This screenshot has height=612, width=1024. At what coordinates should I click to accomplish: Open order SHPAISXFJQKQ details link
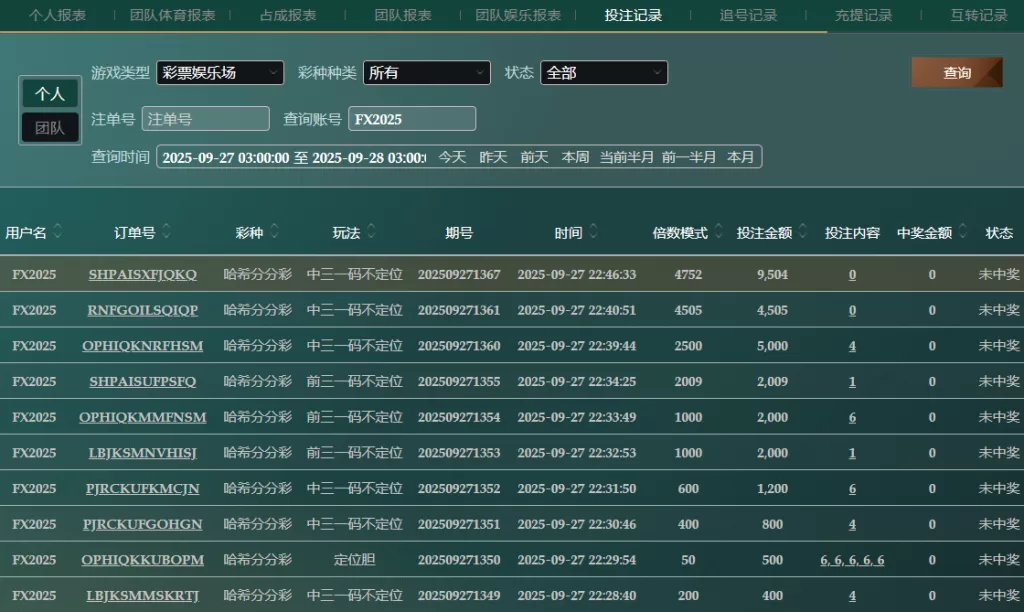click(142, 274)
